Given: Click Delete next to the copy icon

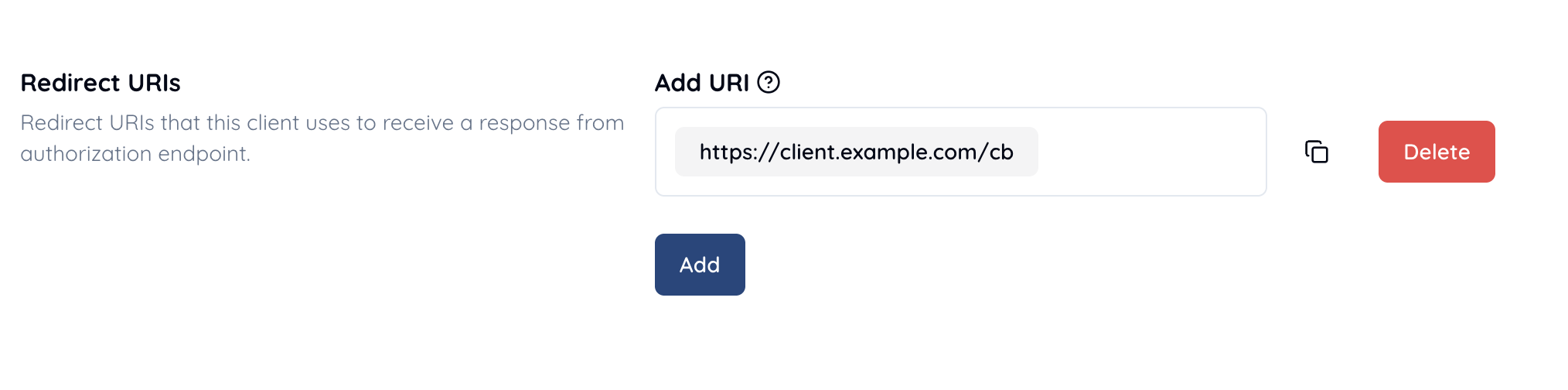Looking at the screenshot, I should pos(1436,152).
